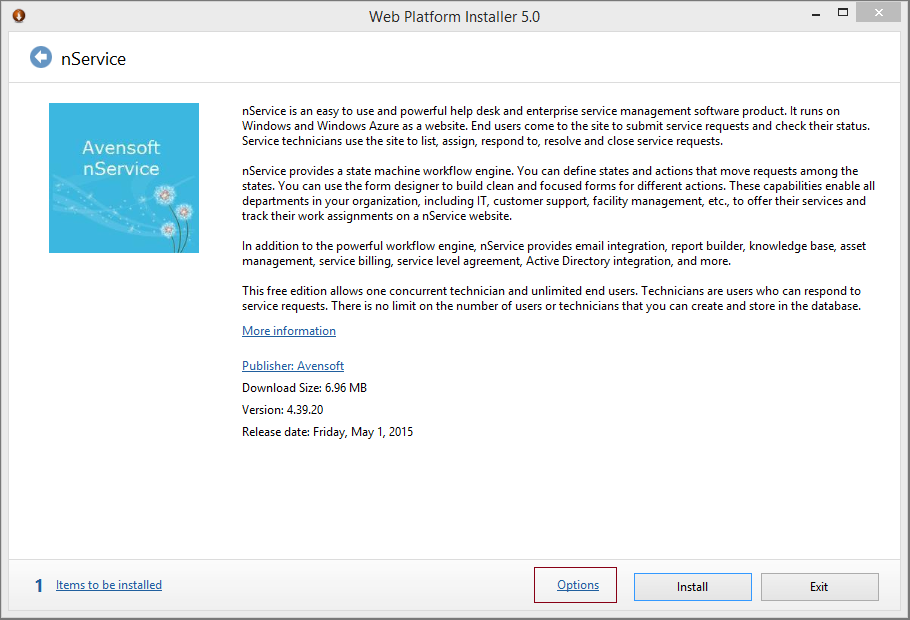Click the paragraph starting 'In addition to the powerful'
The width and height of the screenshot is (910, 620).
click(554, 254)
